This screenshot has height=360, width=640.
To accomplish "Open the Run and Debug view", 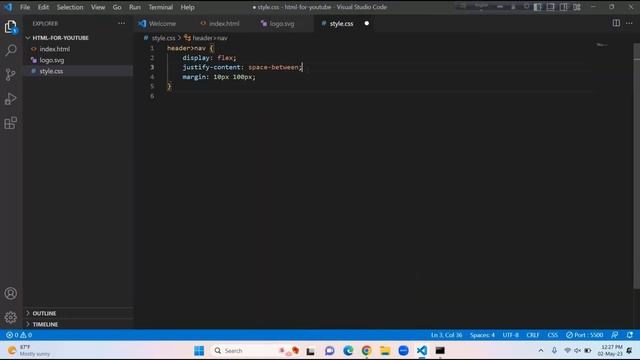I will click(x=11, y=99).
